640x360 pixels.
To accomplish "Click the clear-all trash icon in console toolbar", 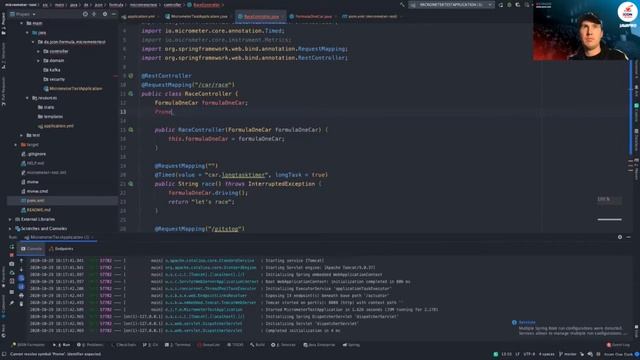I will (21, 304).
